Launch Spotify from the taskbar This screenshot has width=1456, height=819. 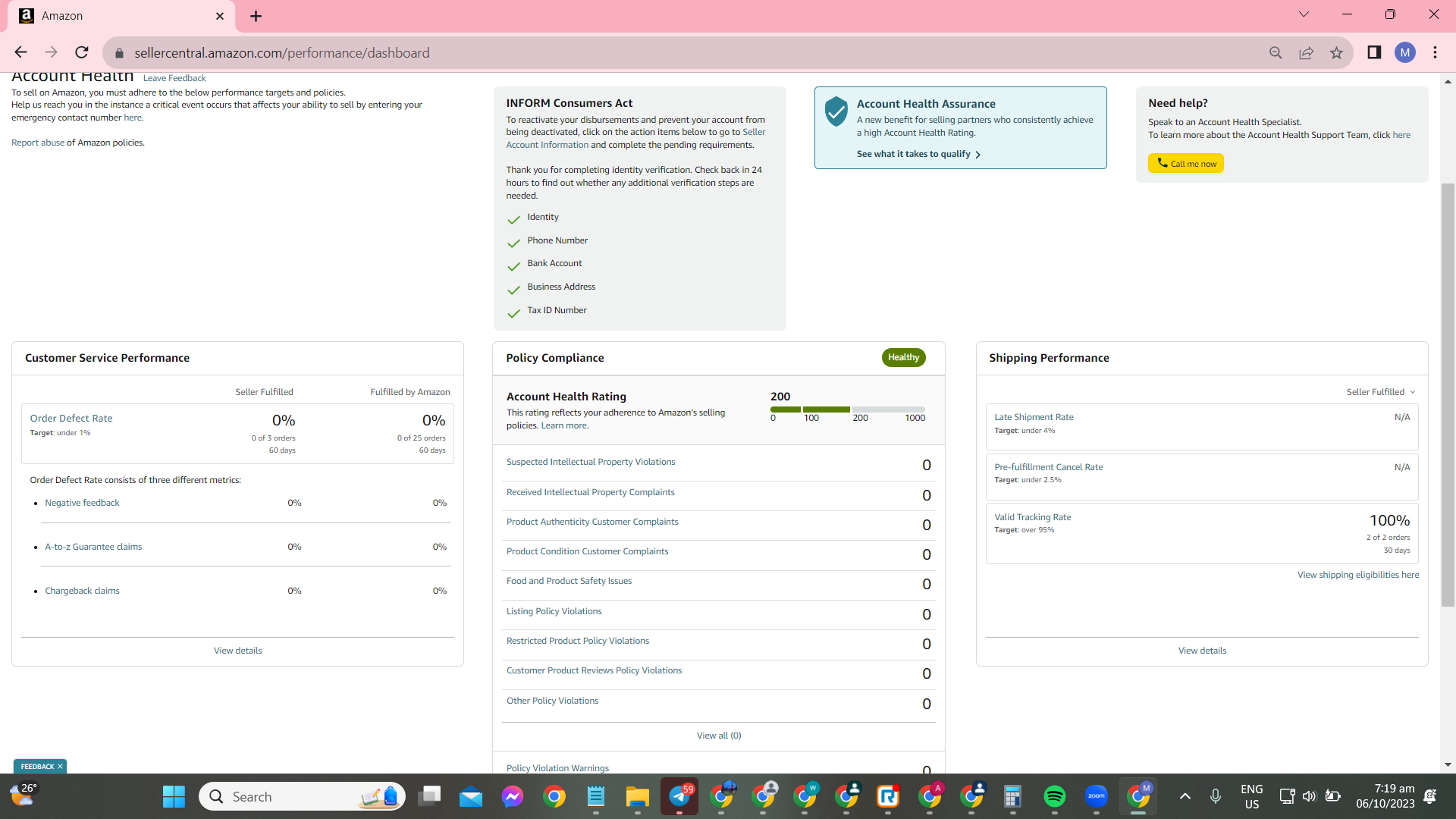[1054, 796]
